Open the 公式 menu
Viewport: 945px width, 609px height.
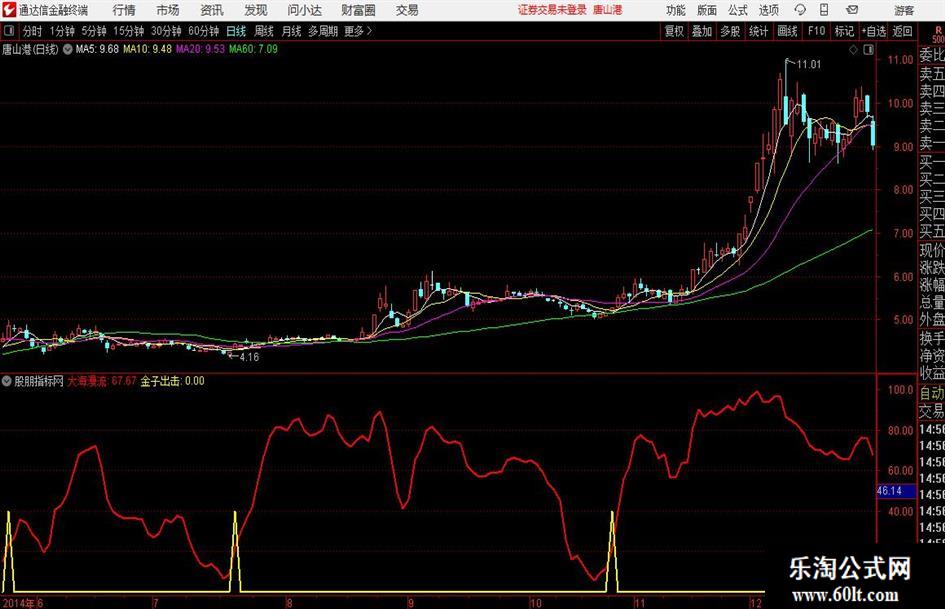click(x=738, y=10)
